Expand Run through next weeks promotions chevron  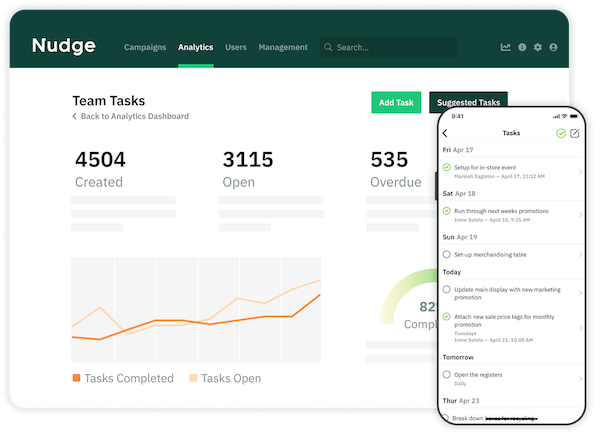pos(580,215)
